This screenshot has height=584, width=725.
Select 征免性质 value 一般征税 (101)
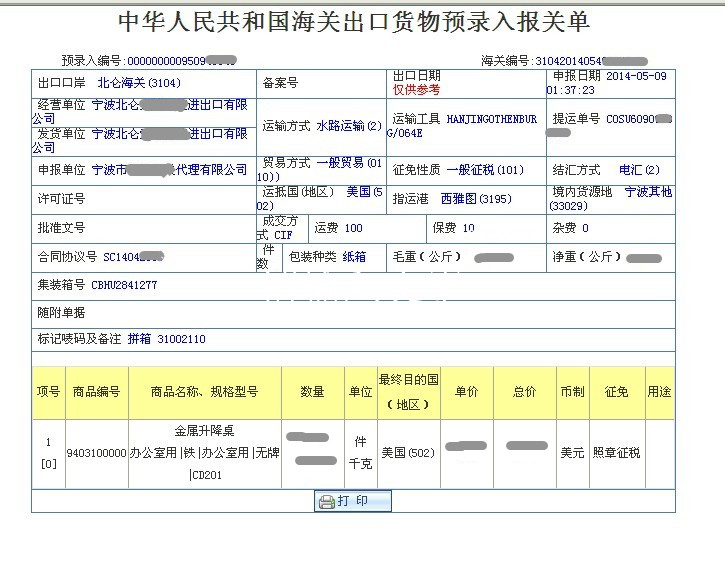(485, 170)
